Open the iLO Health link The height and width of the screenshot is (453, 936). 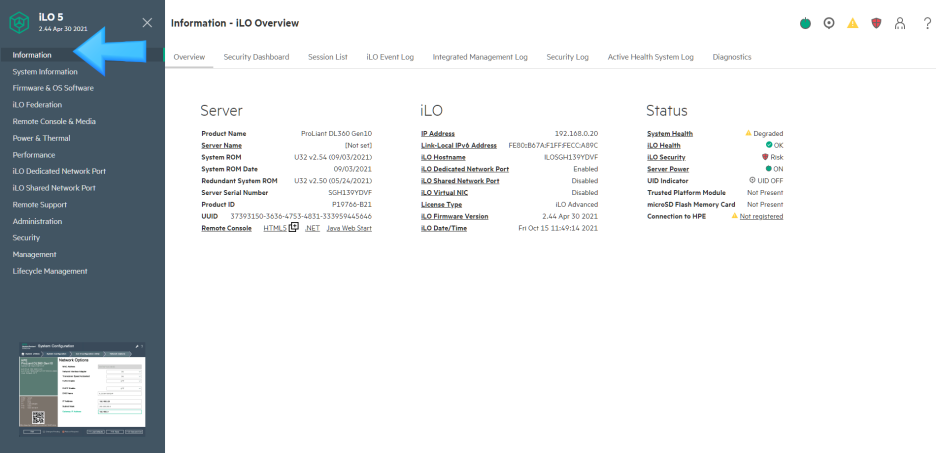664,145
